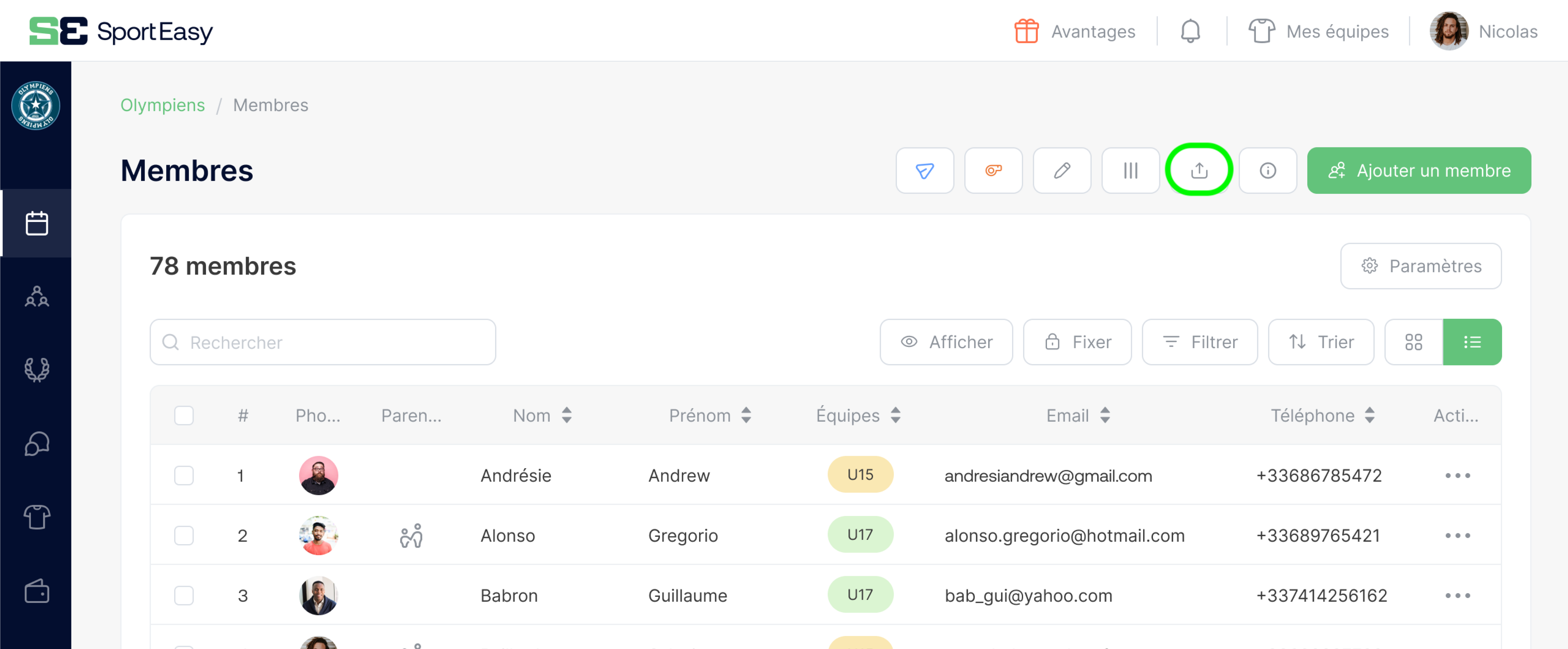Check the select-all members checkbox
Image resolution: width=1568 pixels, height=649 pixels.
click(184, 415)
